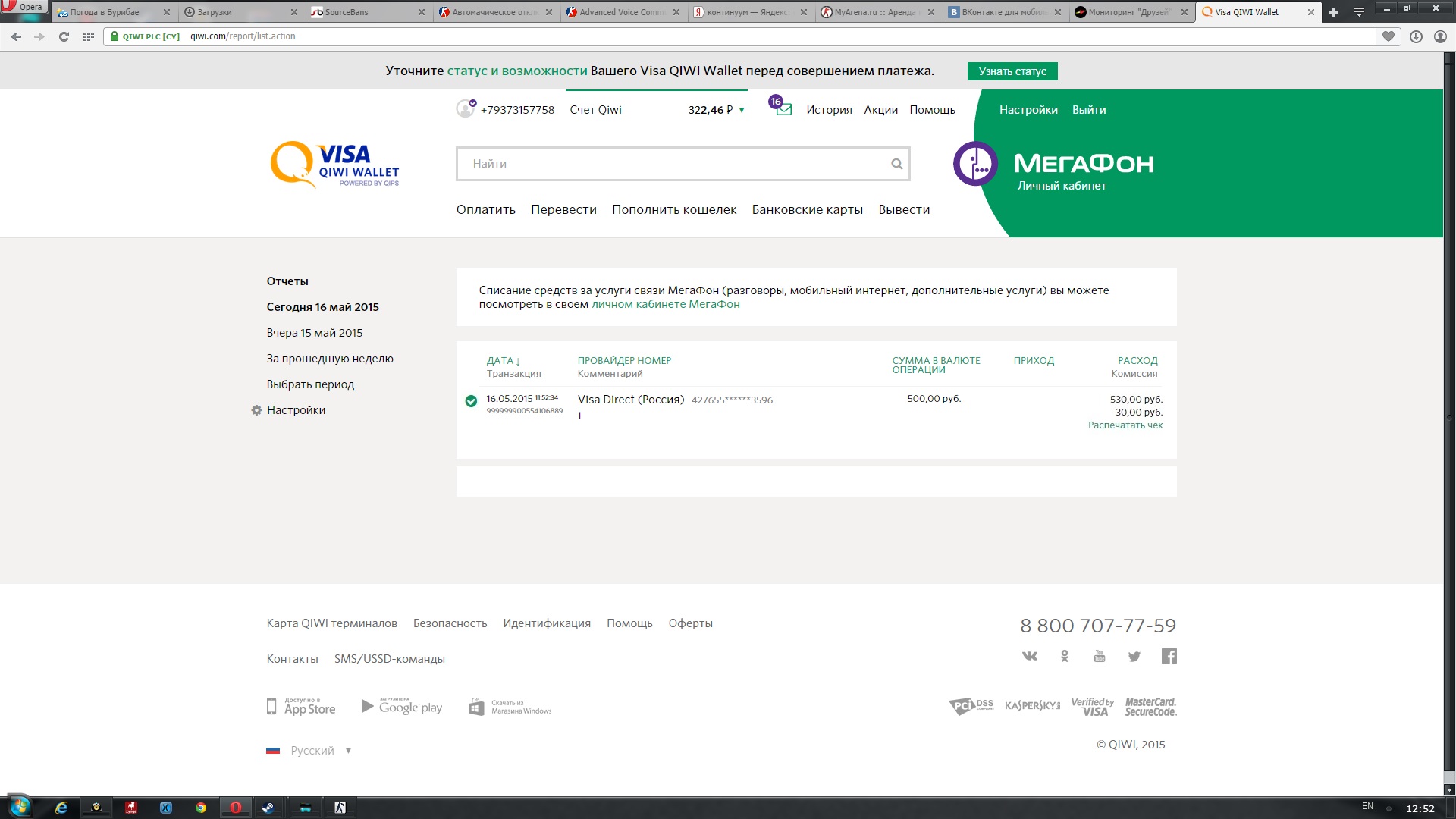Select За прошедшую неделю report period

(x=330, y=359)
